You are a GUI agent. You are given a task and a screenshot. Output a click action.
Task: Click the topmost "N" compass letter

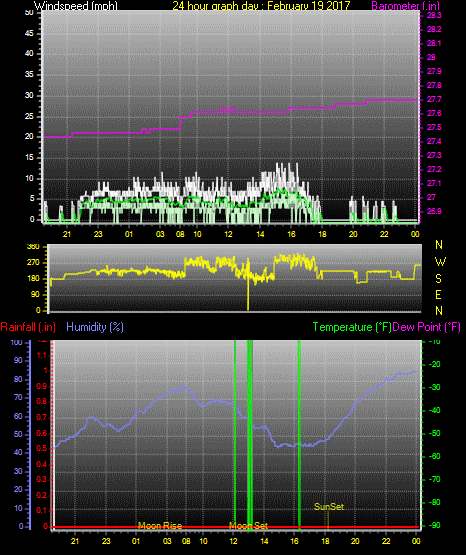pyautogui.click(x=439, y=245)
